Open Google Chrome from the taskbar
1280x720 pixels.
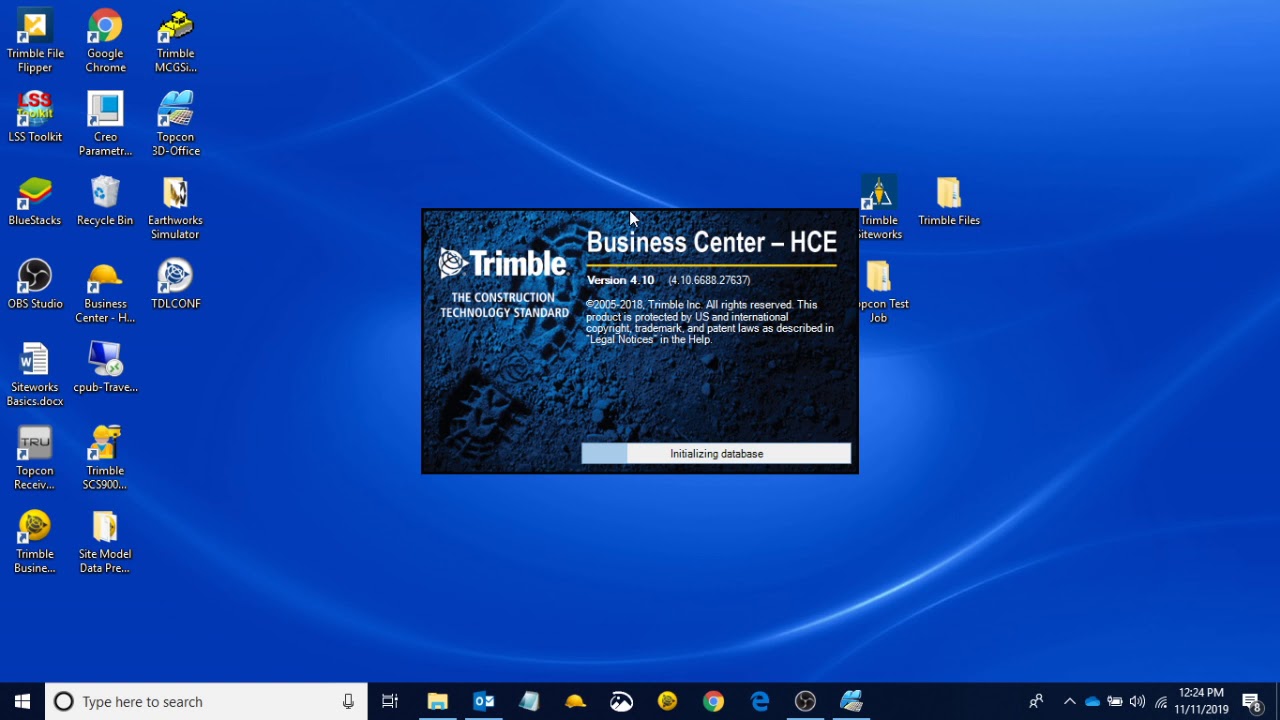pyautogui.click(x=713, y=701)
